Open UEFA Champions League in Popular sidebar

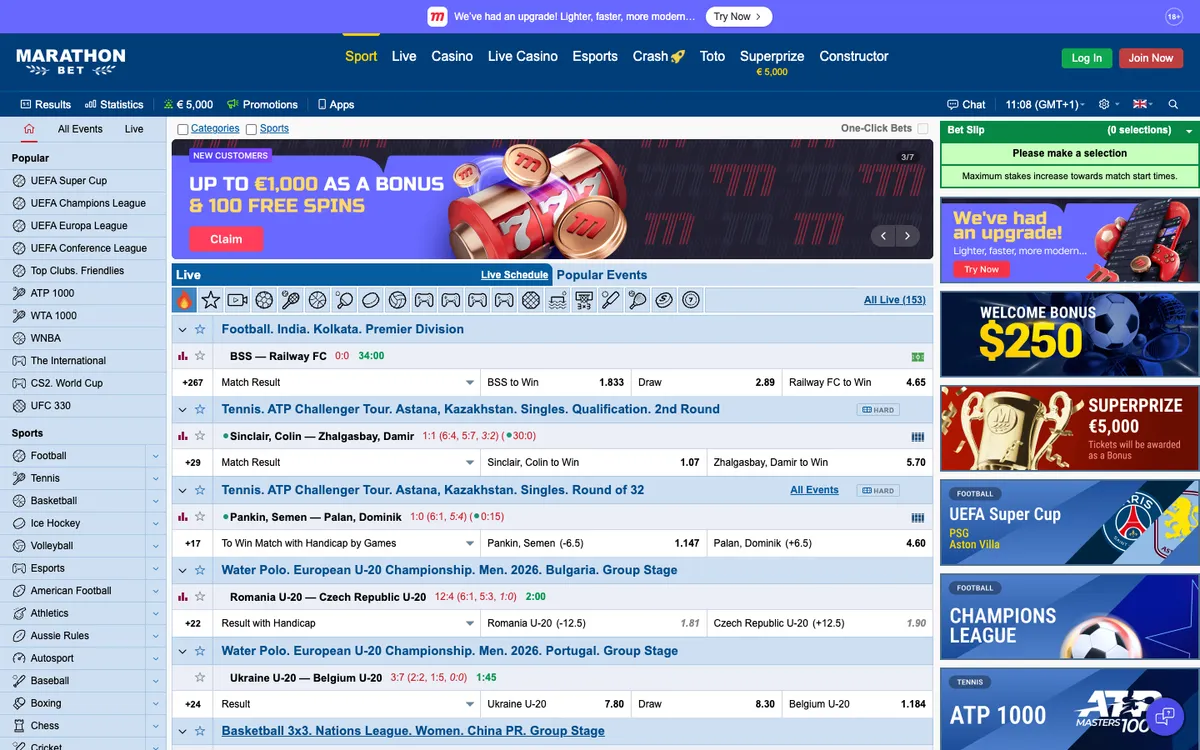point(88,203)
